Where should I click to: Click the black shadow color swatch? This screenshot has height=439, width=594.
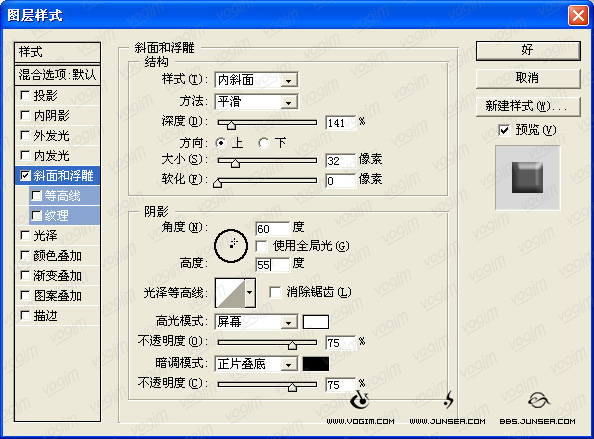tap(316, 364)
